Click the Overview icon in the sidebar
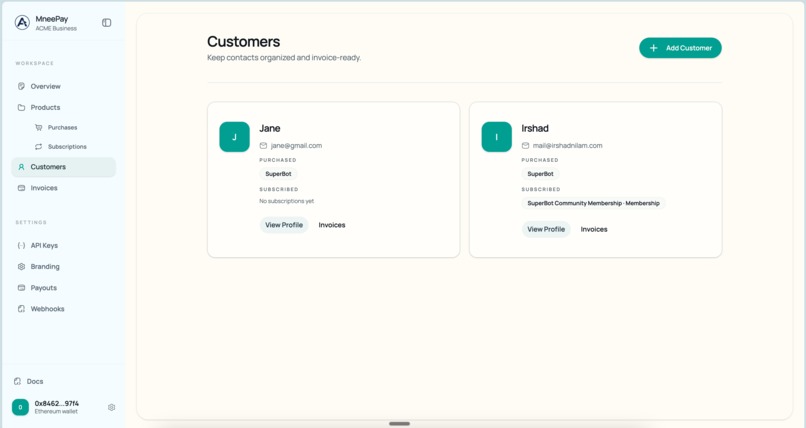 21,86
